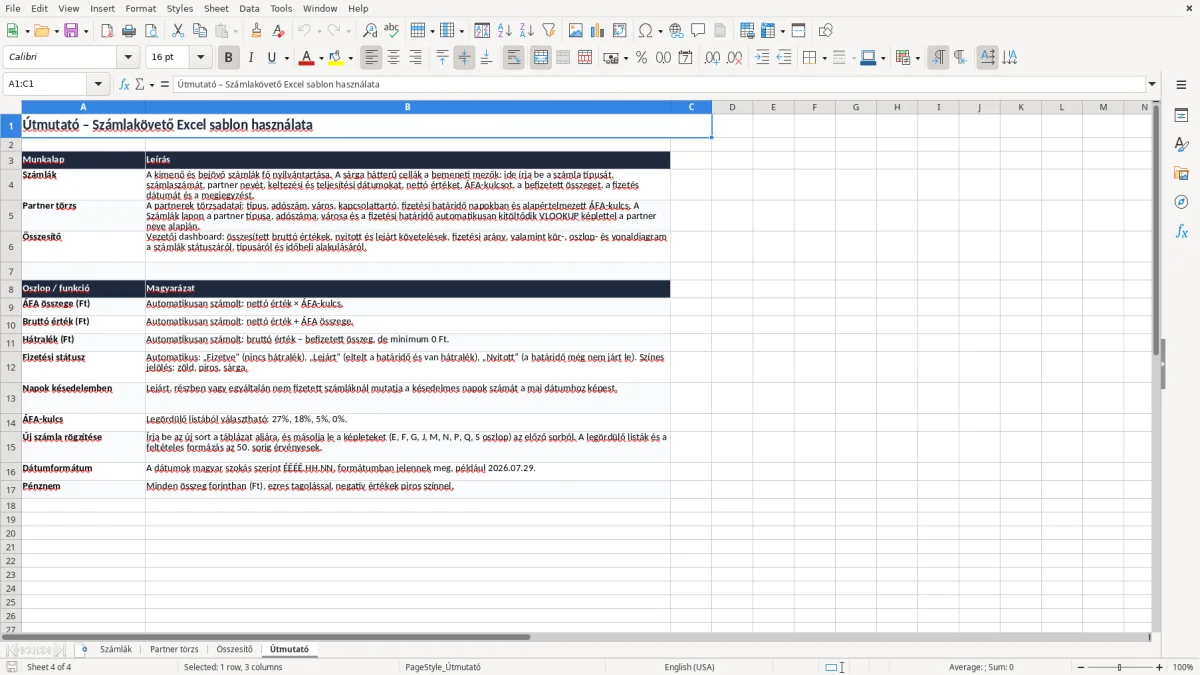Increase cell indent
1200x675 pixels.
click(x=762, y=58)
